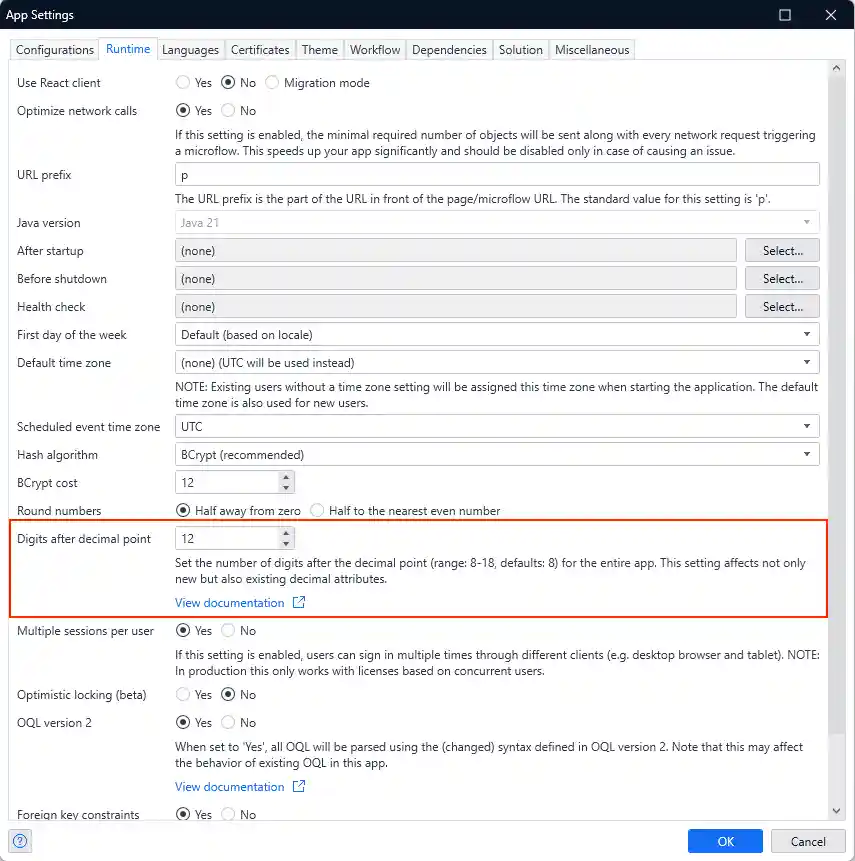Click external link icon under OQL version 2

coord(298,787)
